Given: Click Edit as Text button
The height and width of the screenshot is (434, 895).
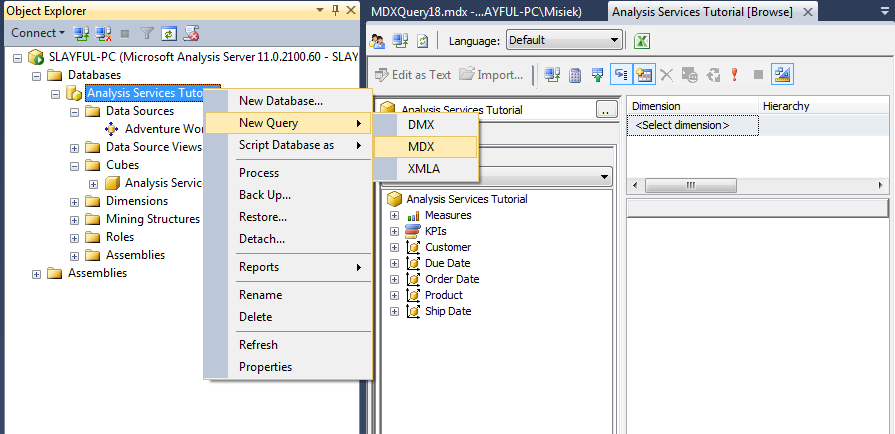Looking at the screenshot, I should click(413, 75).
